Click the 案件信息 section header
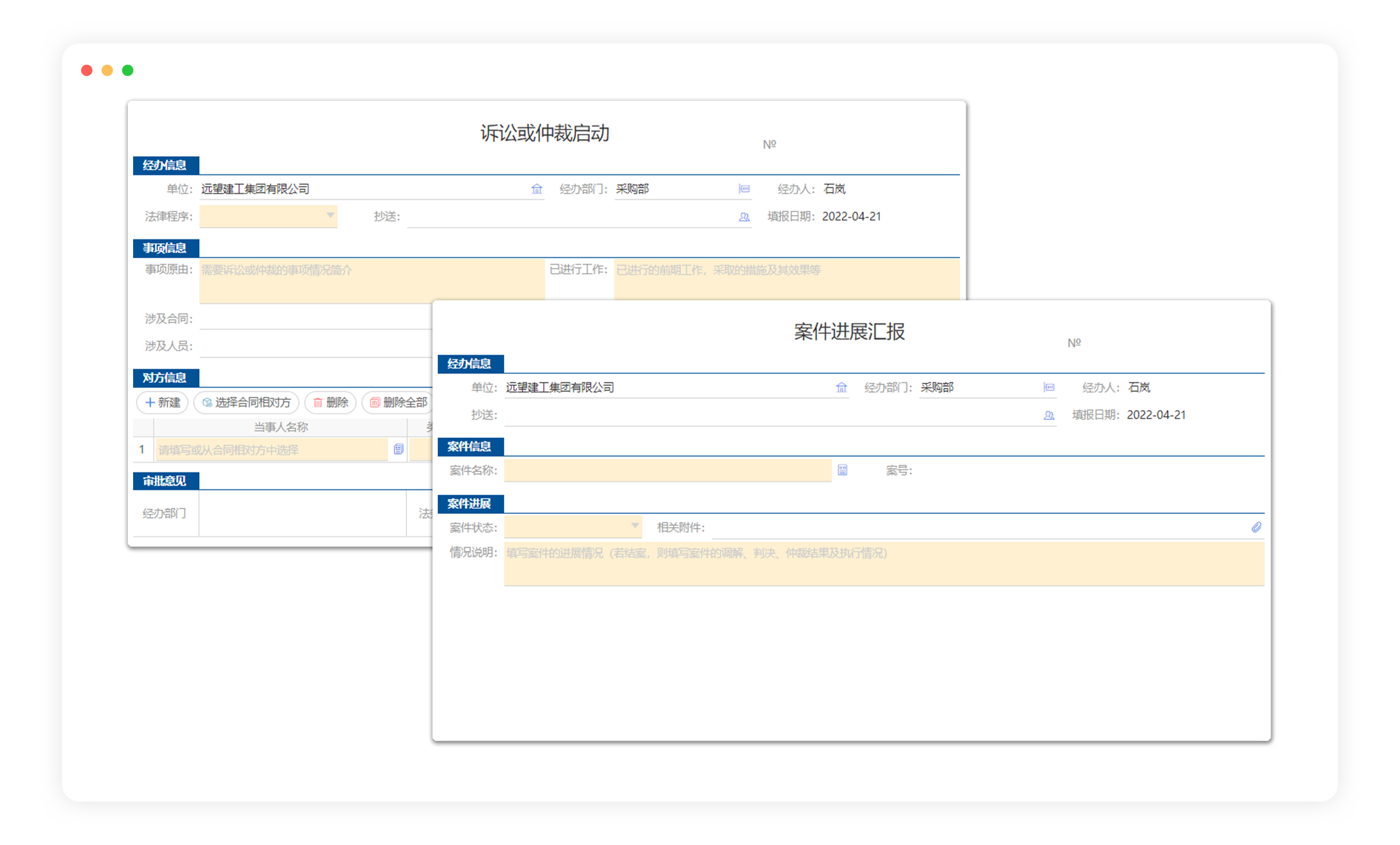Screen dimensions: 1400x845 pos(471,447)
